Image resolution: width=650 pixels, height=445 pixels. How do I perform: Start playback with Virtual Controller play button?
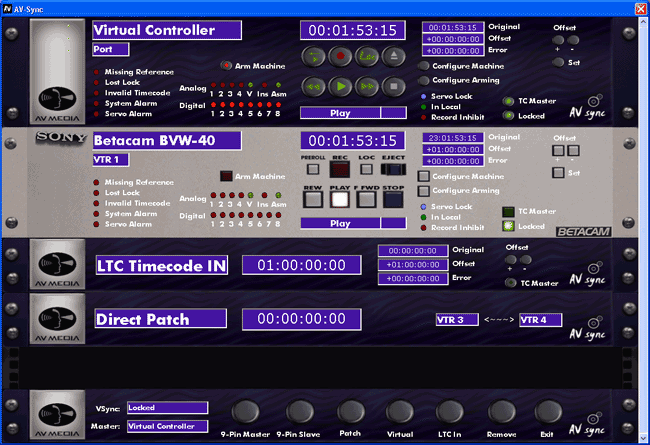pos(340,87)
